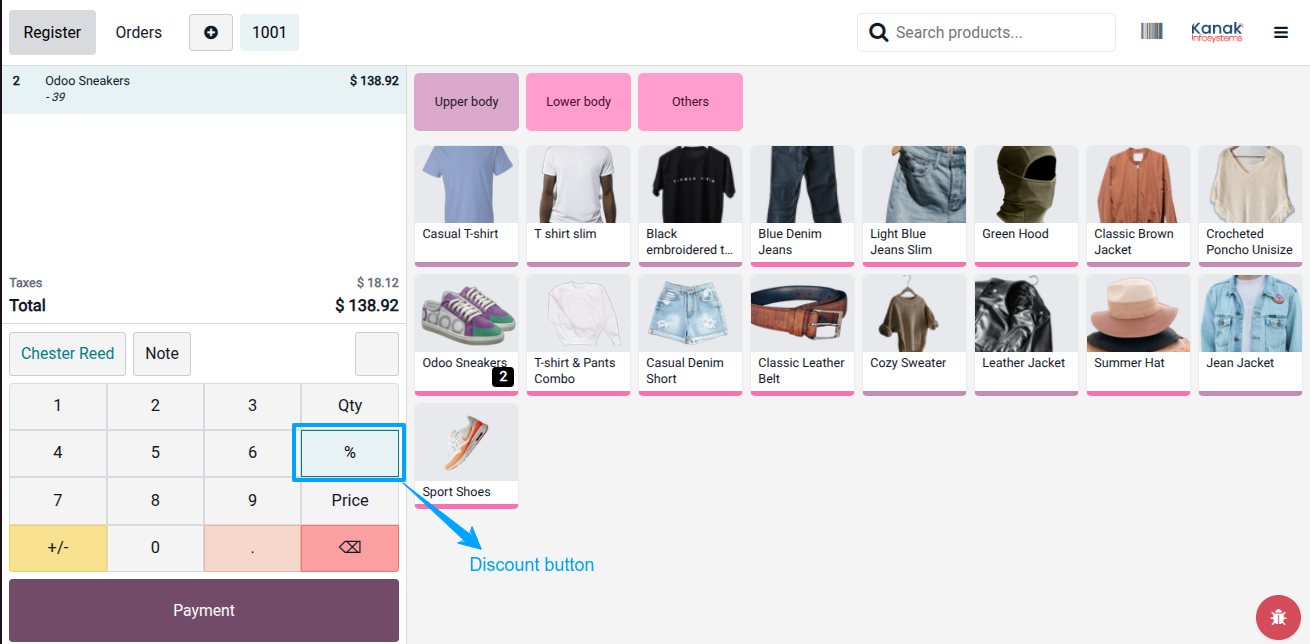Add T shirt slim product
Image resolution: width=1310 pixels, height=644 pixels.
click(x=578, y=206)
